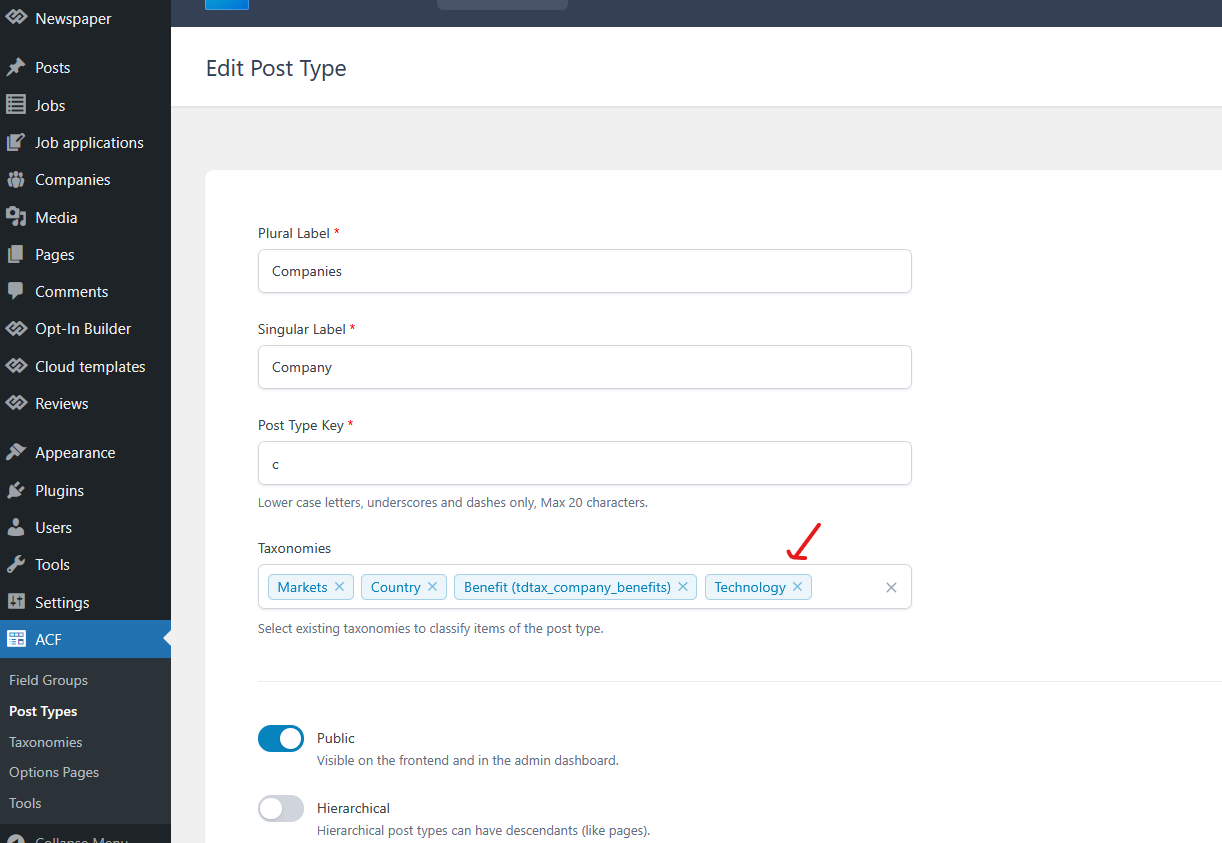This screenshot has width=1222, height=843.
Task: Click the ACF menu icon
Action: point(16,639)
